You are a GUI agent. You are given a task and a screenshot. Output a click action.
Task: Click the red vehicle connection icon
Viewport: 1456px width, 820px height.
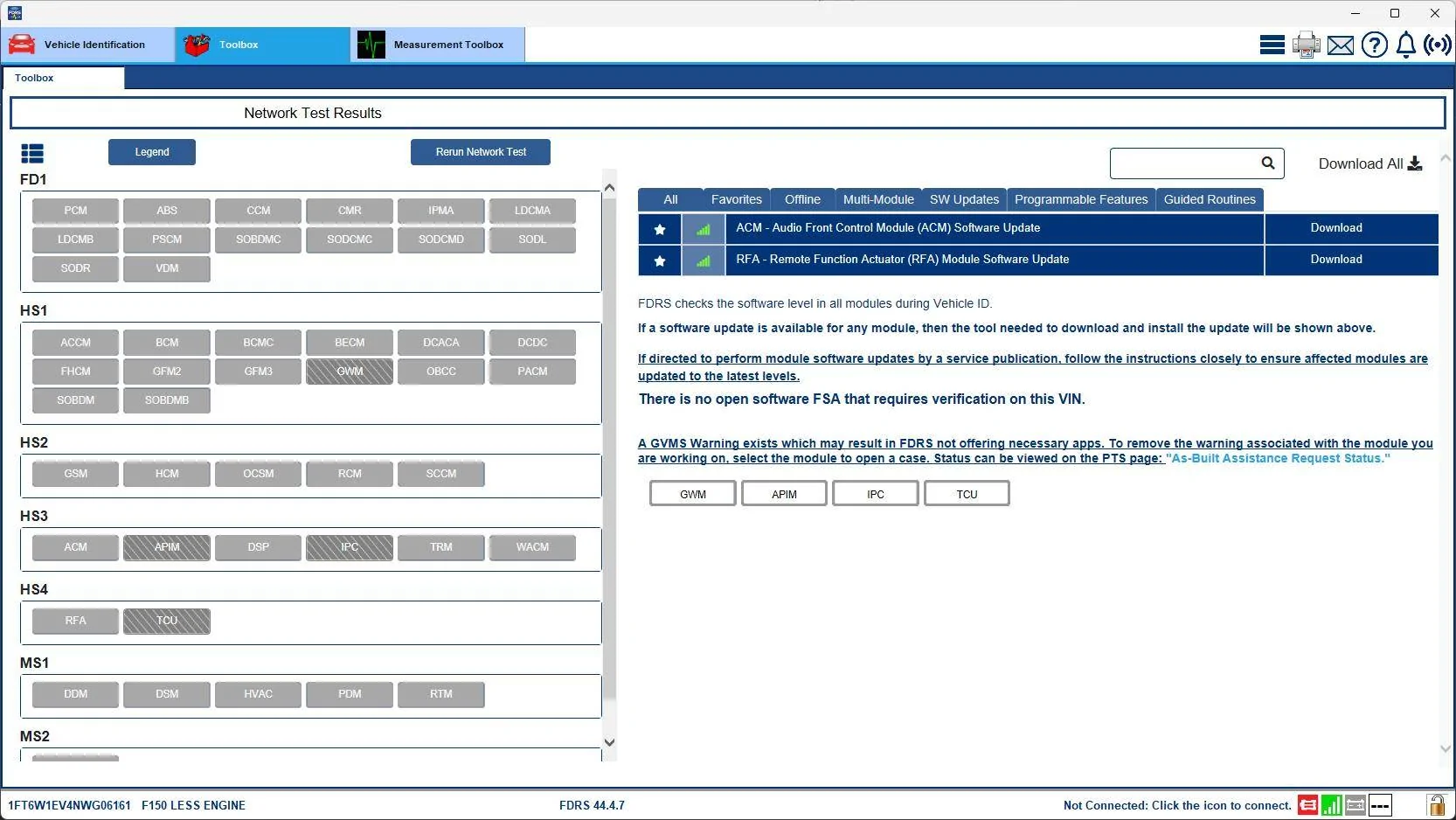coord(1307,805)
